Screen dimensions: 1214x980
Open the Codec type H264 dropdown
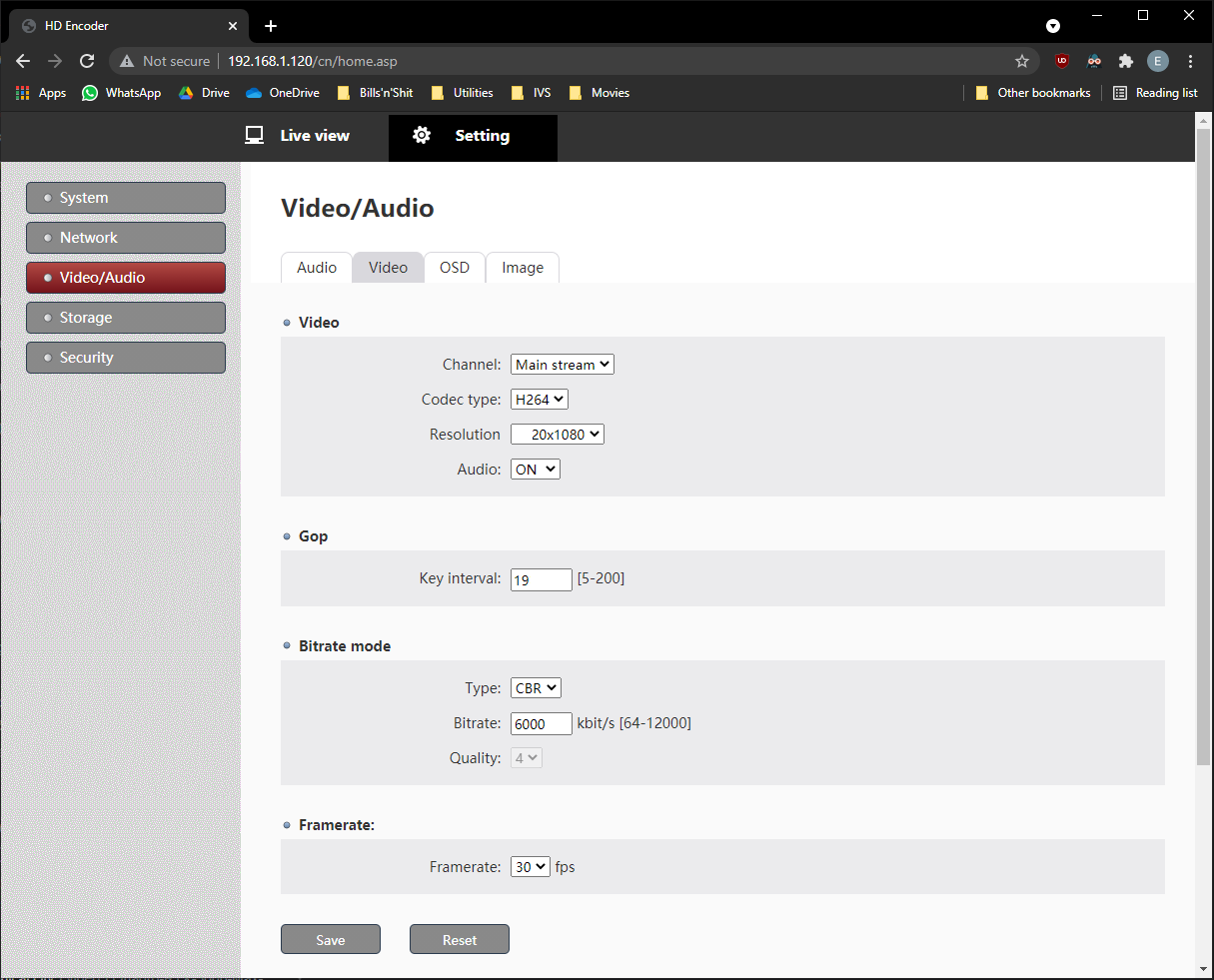click(540, 400)
